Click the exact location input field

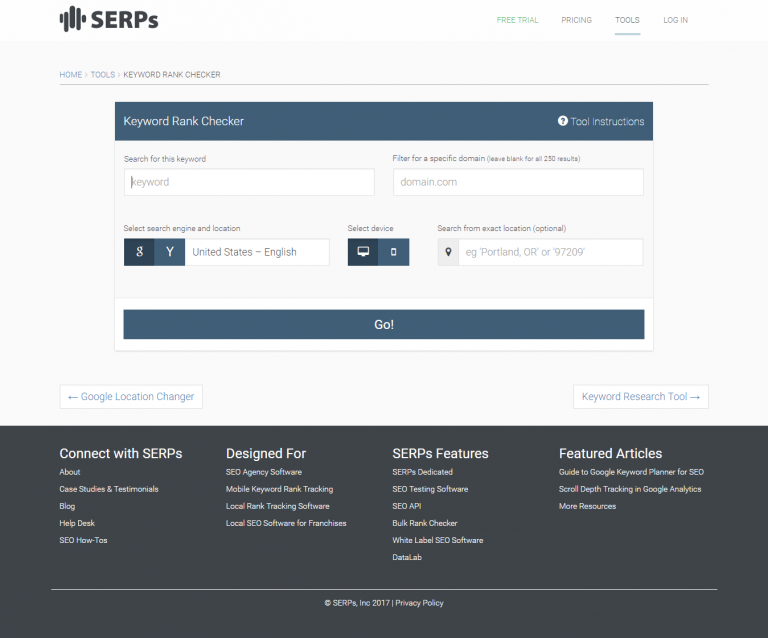coord(550,252)
